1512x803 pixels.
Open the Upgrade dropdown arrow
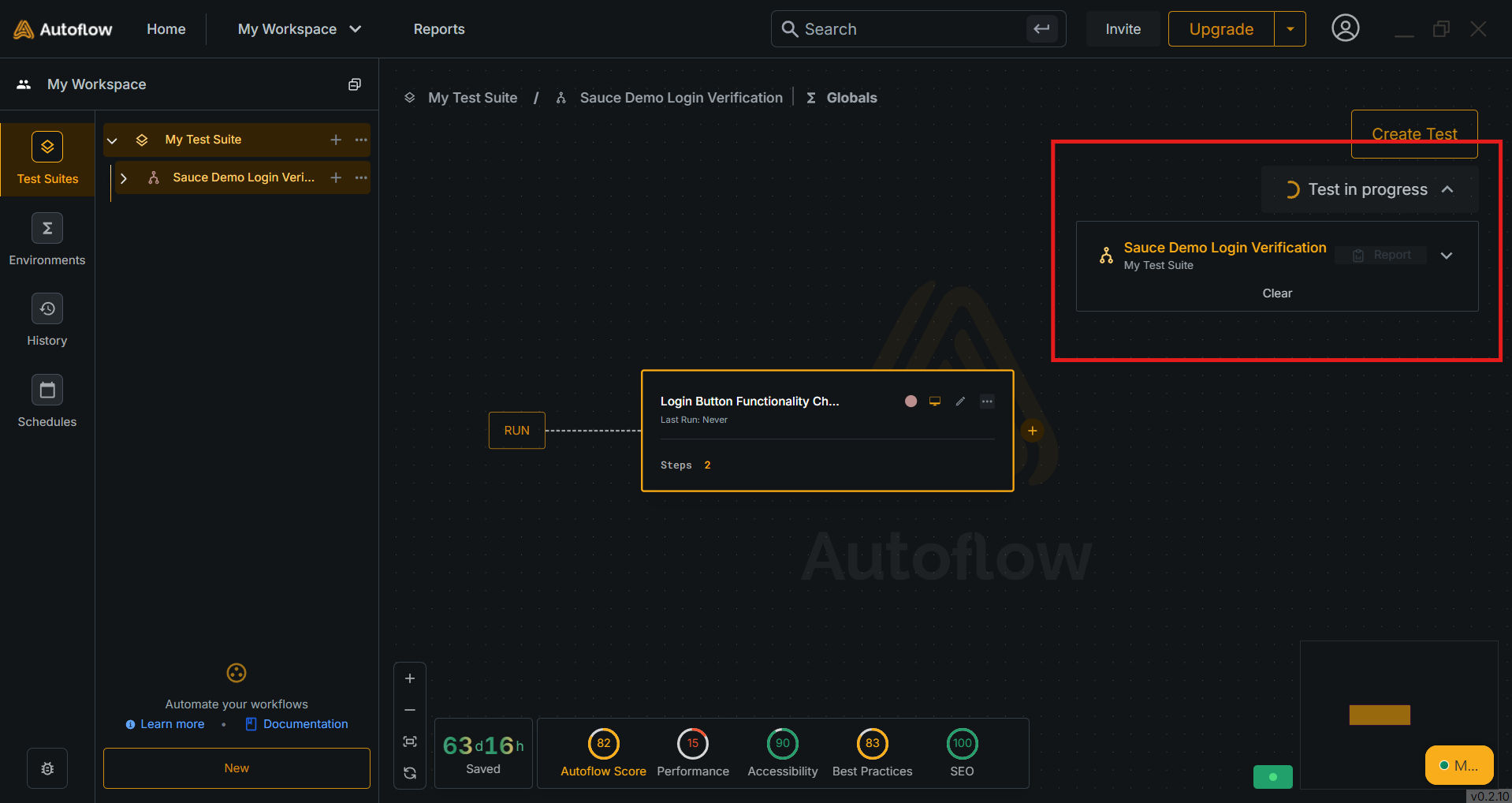[1290, 29]
